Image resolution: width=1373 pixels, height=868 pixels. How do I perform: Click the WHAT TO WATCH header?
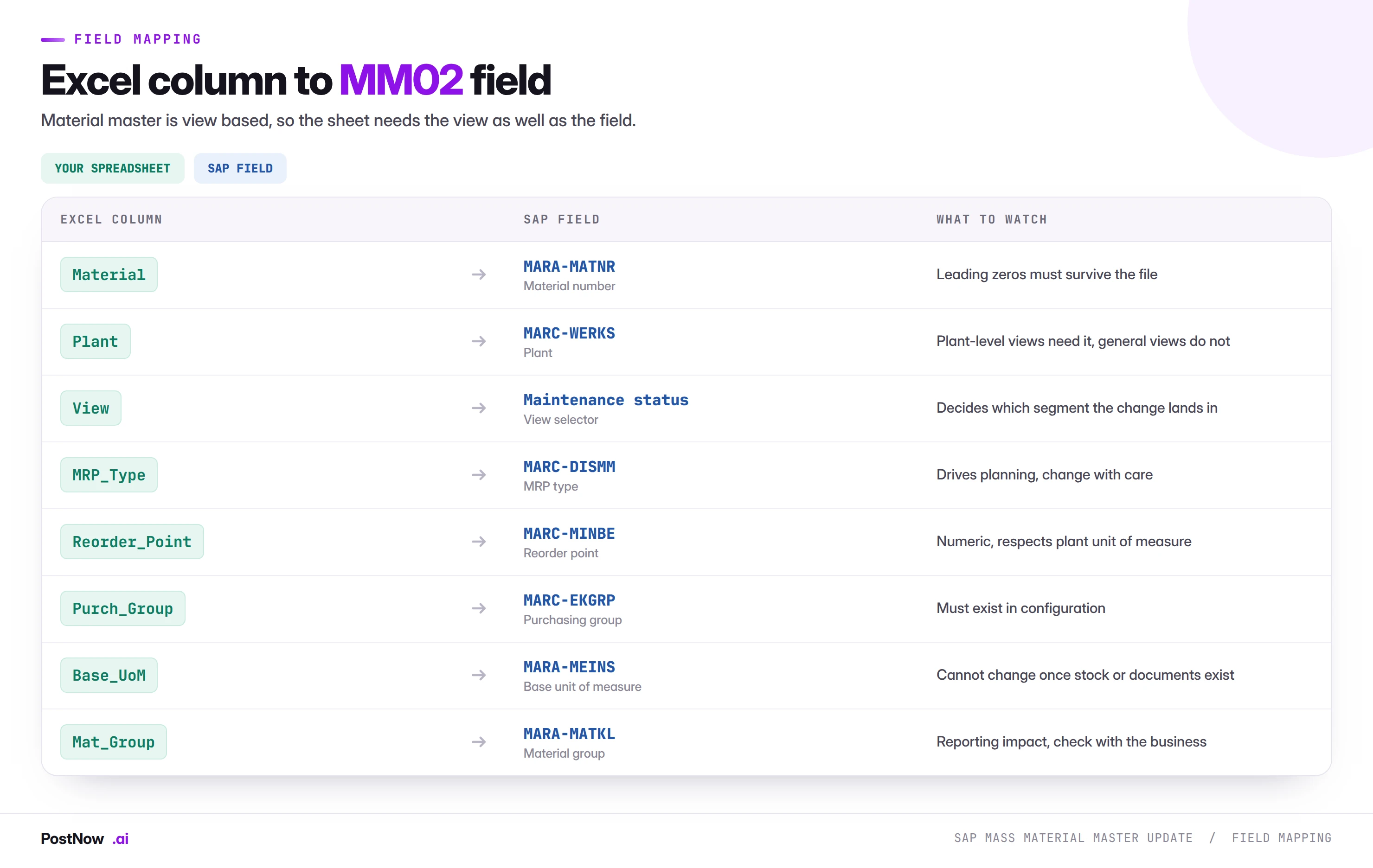coord(992,219)
